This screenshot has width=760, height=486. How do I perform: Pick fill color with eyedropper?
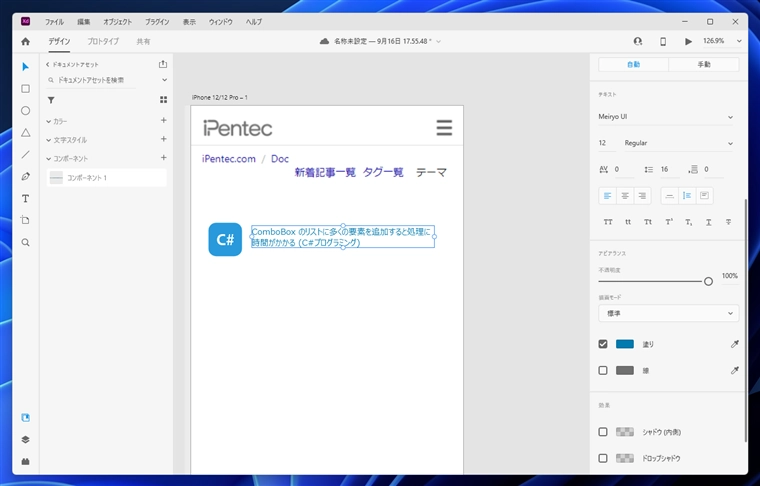(x=735, y=344)
